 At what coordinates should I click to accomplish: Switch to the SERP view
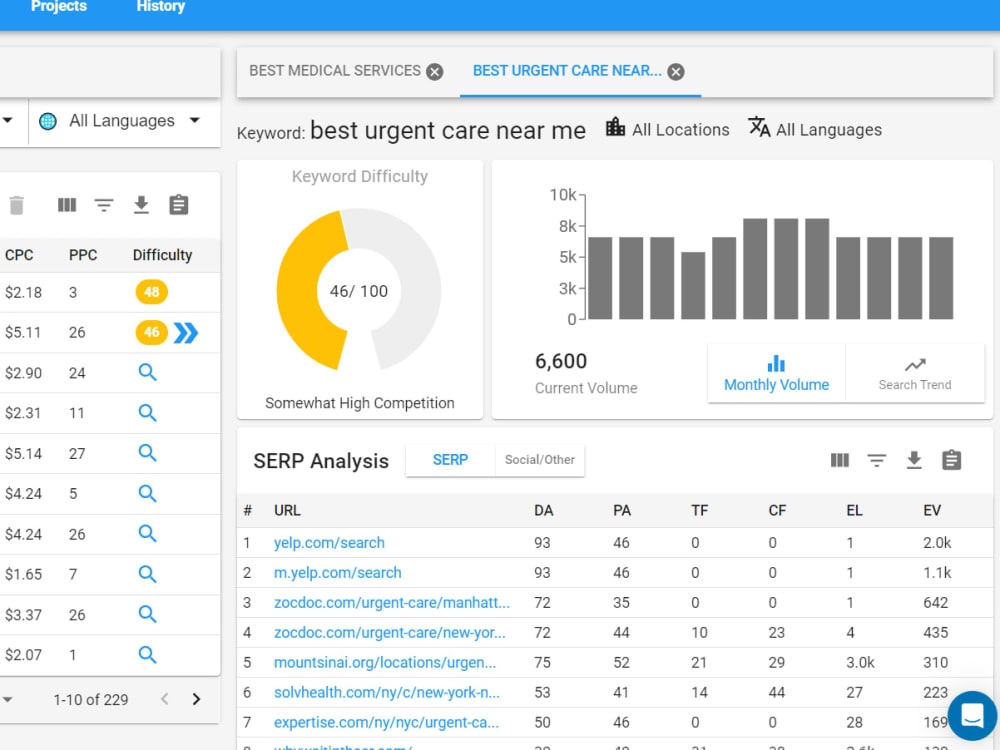click(x=450, y=460)
